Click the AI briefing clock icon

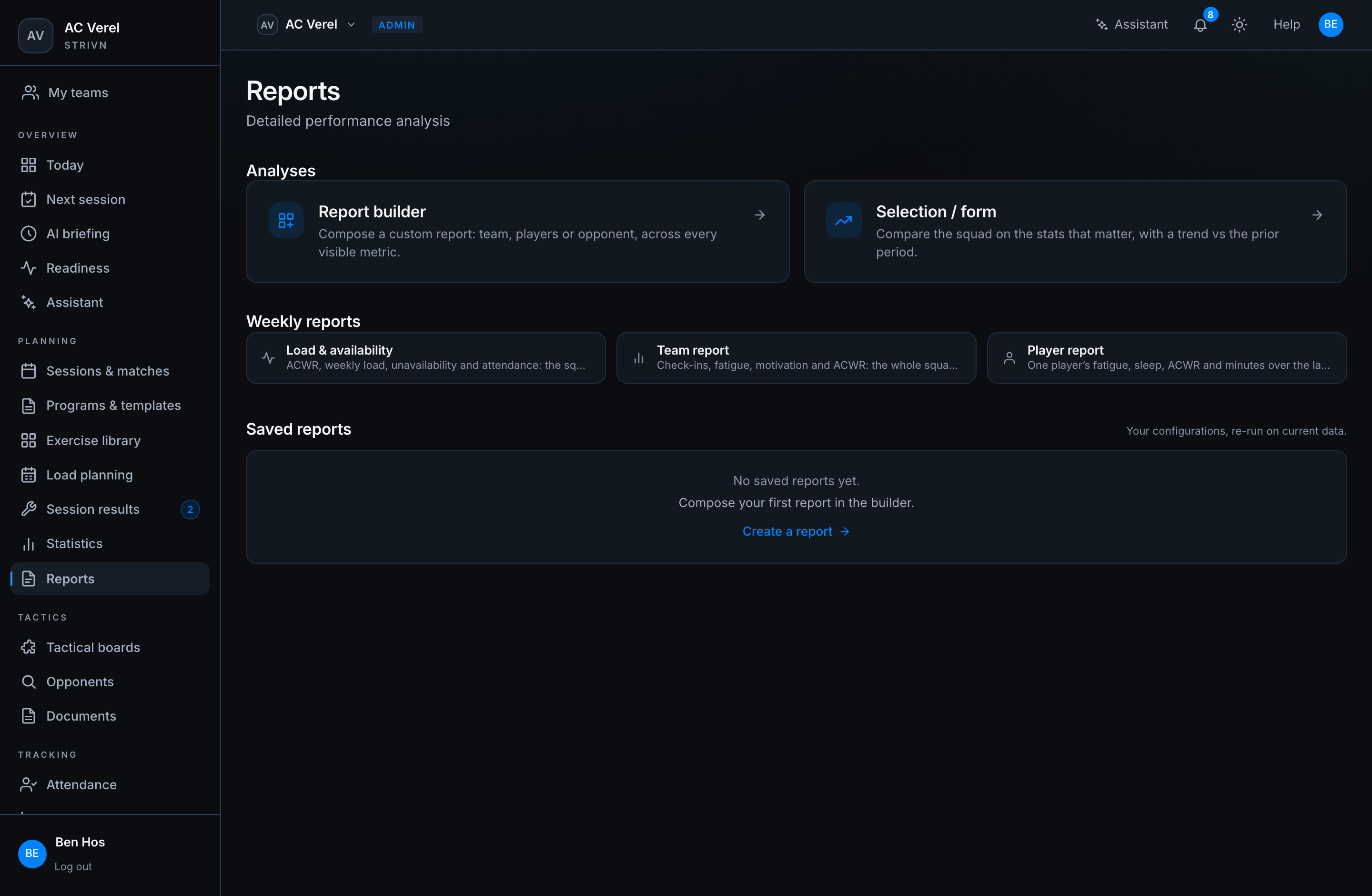28,234
